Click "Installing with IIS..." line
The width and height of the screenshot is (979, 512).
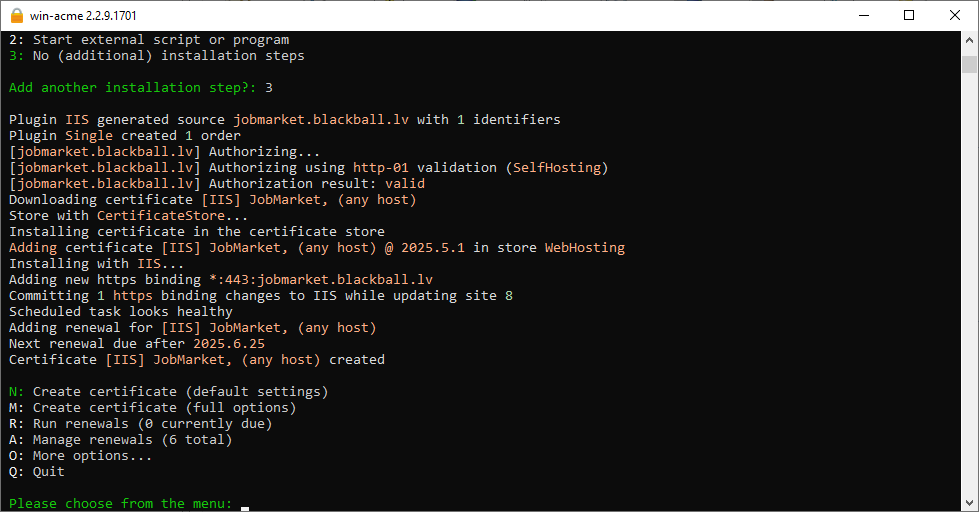(96, 264)
